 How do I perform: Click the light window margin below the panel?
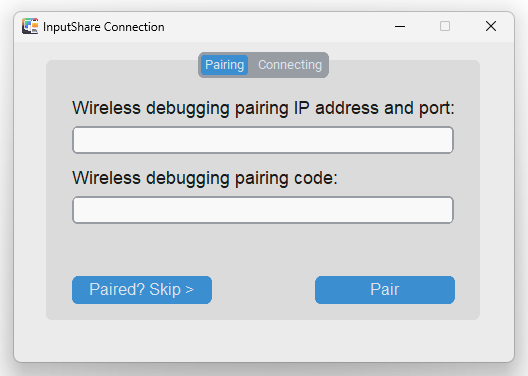point(264,340)
